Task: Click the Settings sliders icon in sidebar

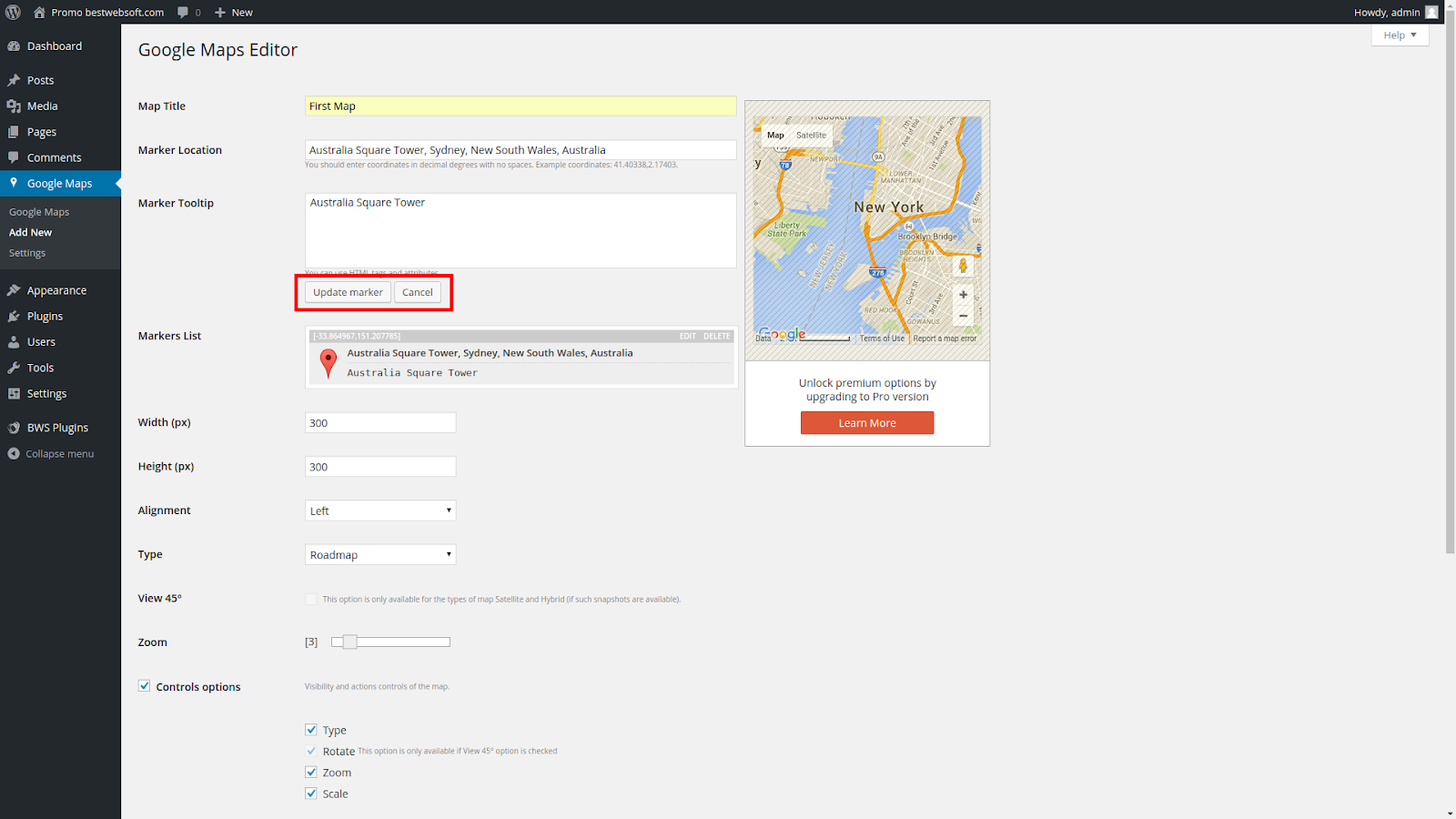Action: [x=14, y=394]
